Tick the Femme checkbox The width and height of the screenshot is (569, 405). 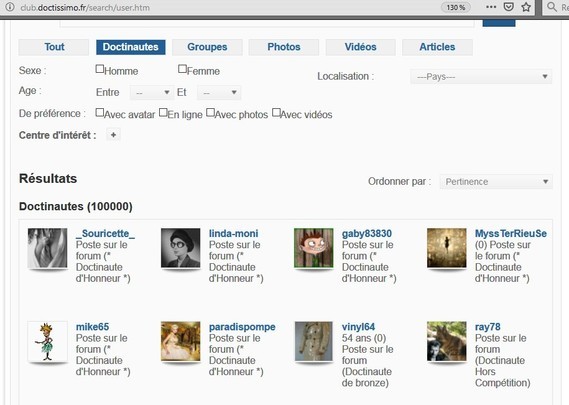pos(183,69)
